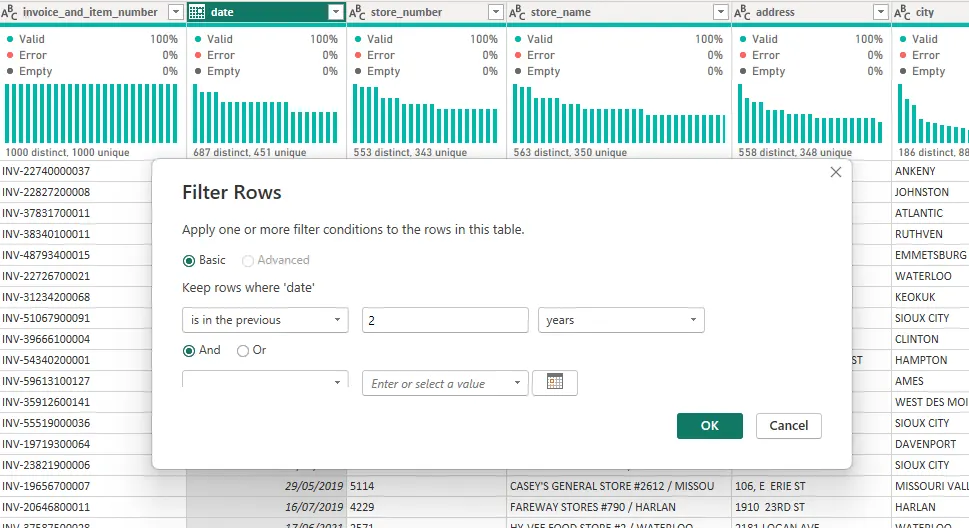Click the store_number column type icon
This screenshot has height=528, width=969.
pos(357,12)
